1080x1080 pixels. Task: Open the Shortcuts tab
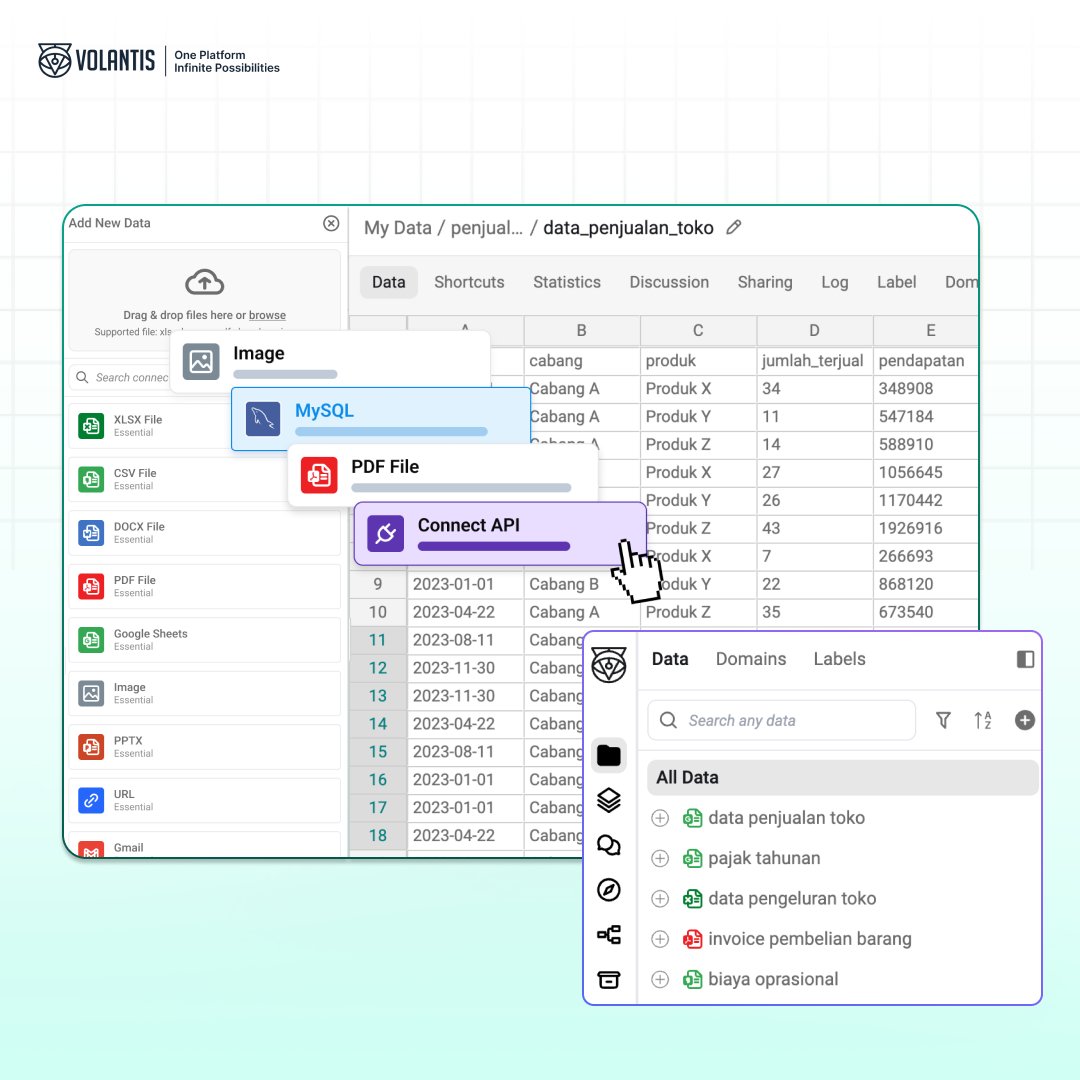click(x=469, y=282)
